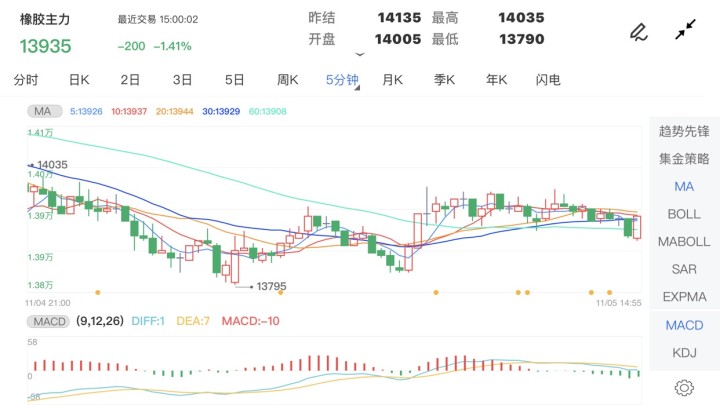
Task: Click the -200 price change value
Action: tap(131, 46)
